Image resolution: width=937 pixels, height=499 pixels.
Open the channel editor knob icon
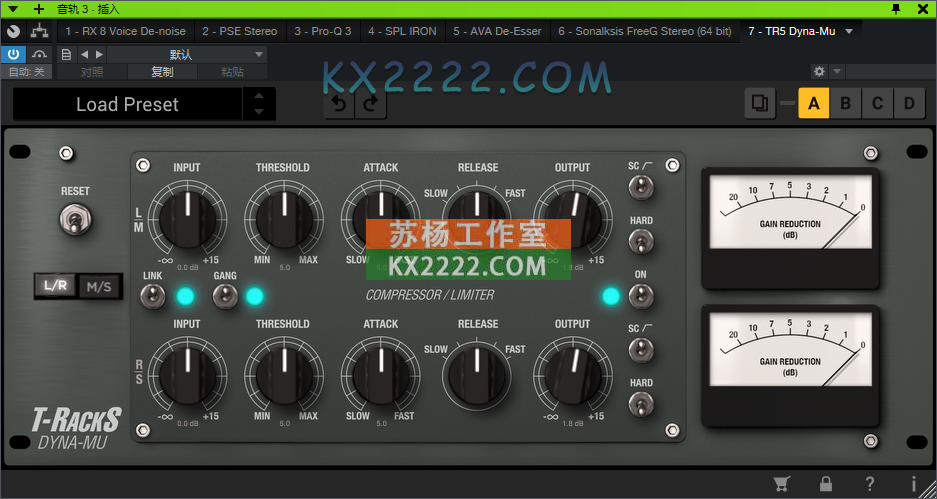[x=13, y=30]
